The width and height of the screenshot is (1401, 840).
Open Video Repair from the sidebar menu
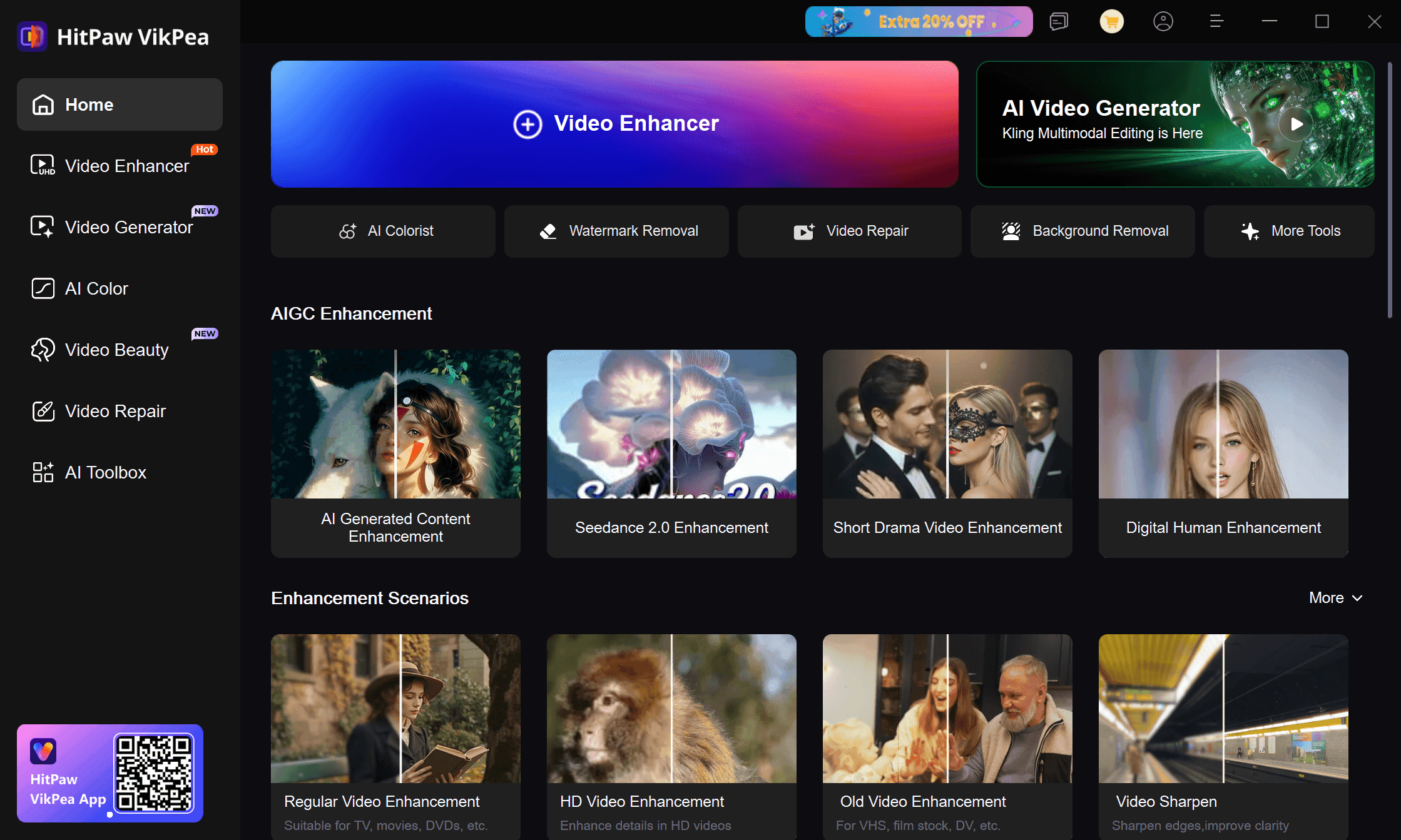[120, 411]
